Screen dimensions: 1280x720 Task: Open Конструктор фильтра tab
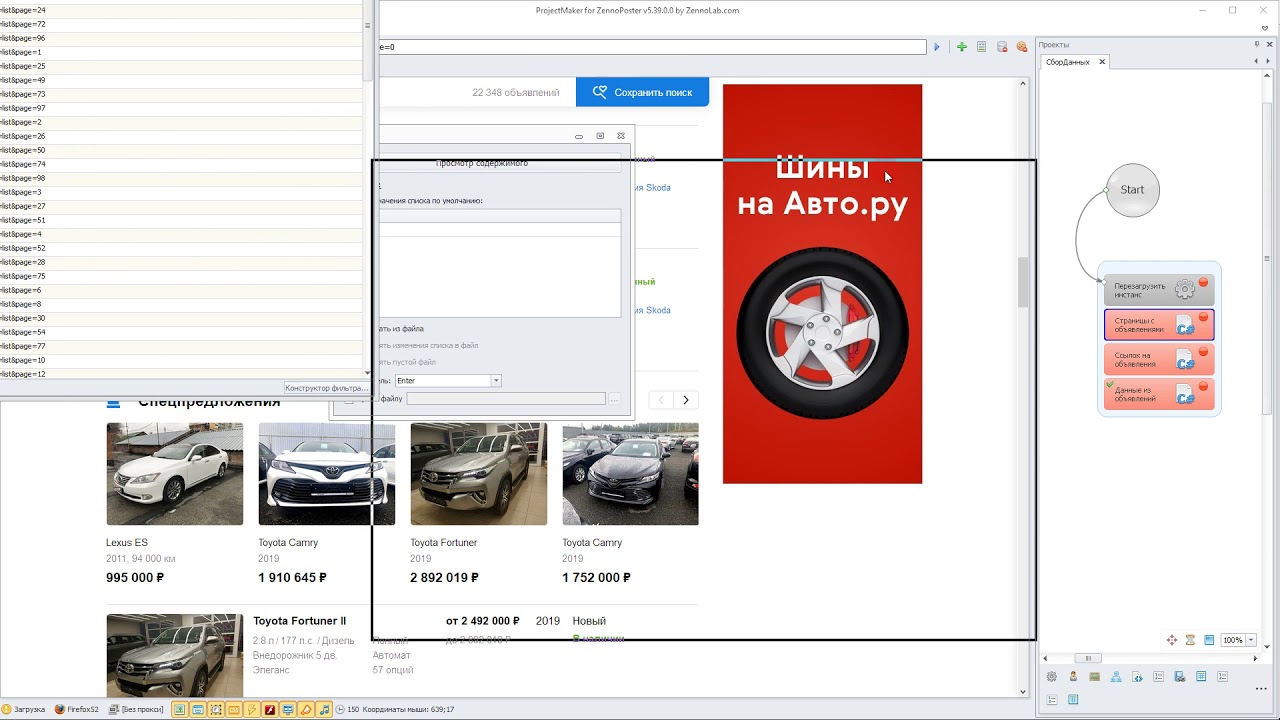[326, 388]
